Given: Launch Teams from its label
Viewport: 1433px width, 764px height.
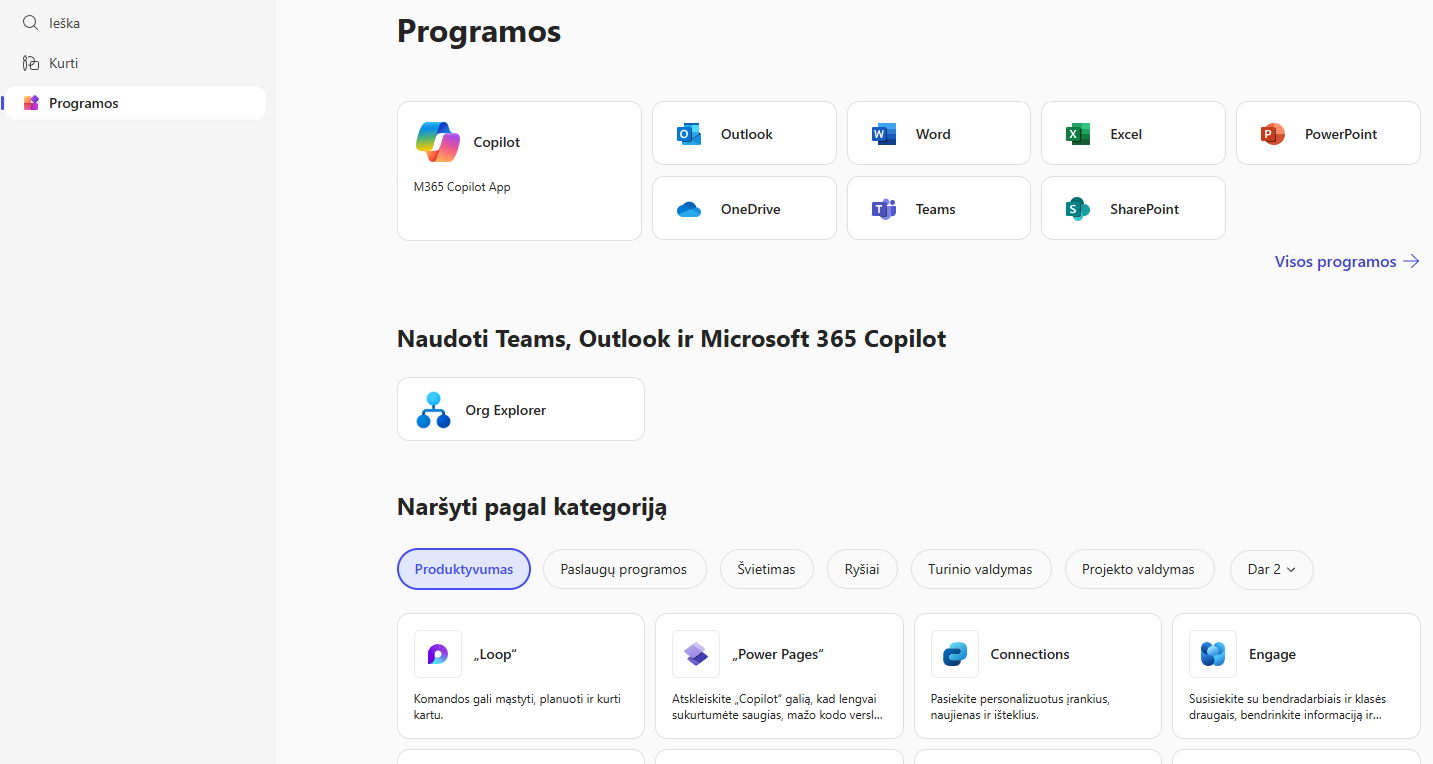Looking at the screenshot, I should [x=936, y=209].
